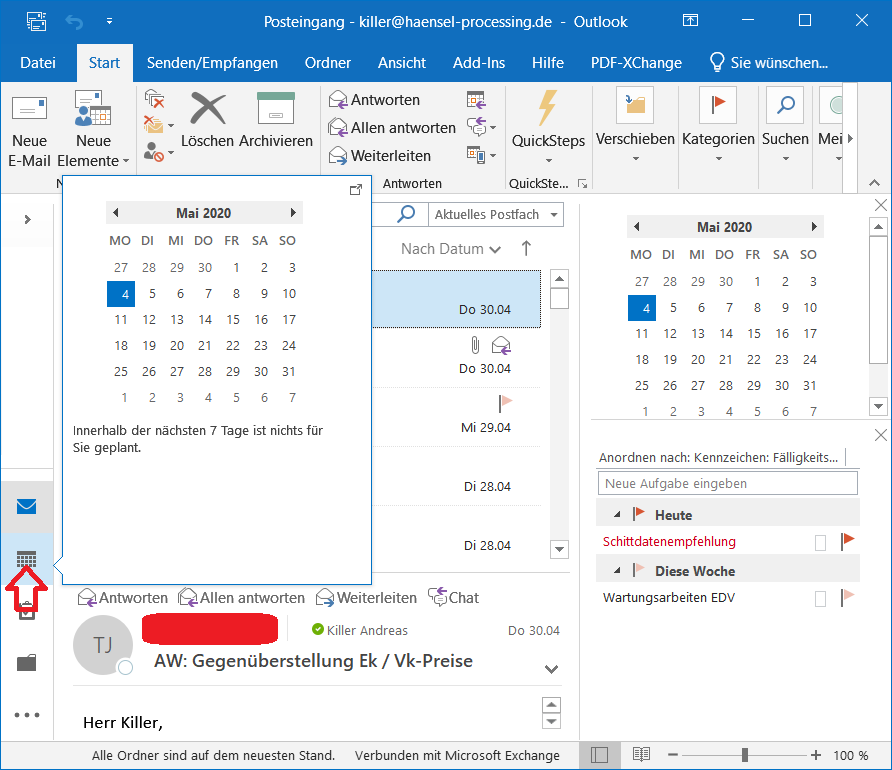
Task: Go to next month in calendar peek popup
Action: tap(293, 213)
